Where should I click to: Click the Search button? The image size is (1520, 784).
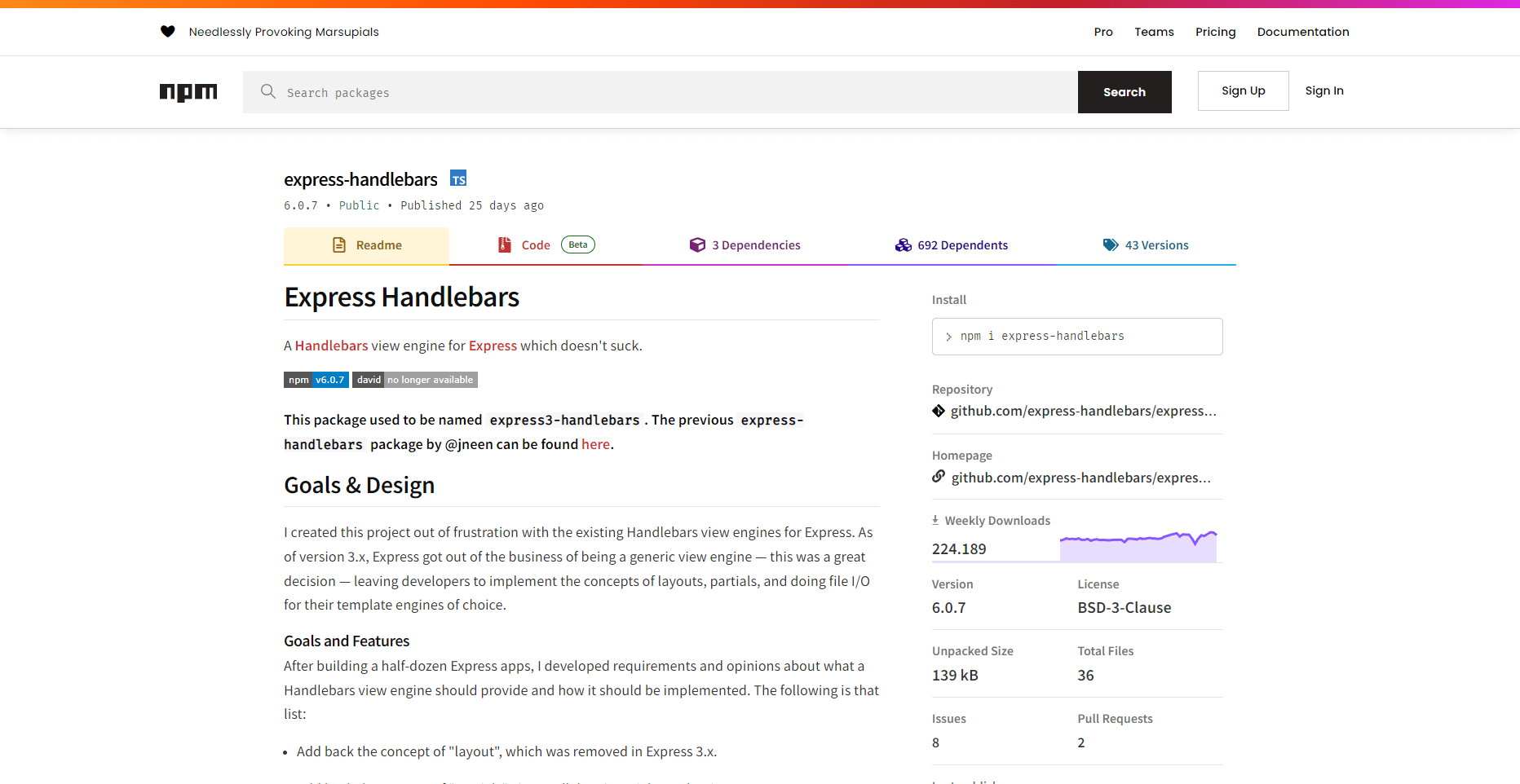1125,92
